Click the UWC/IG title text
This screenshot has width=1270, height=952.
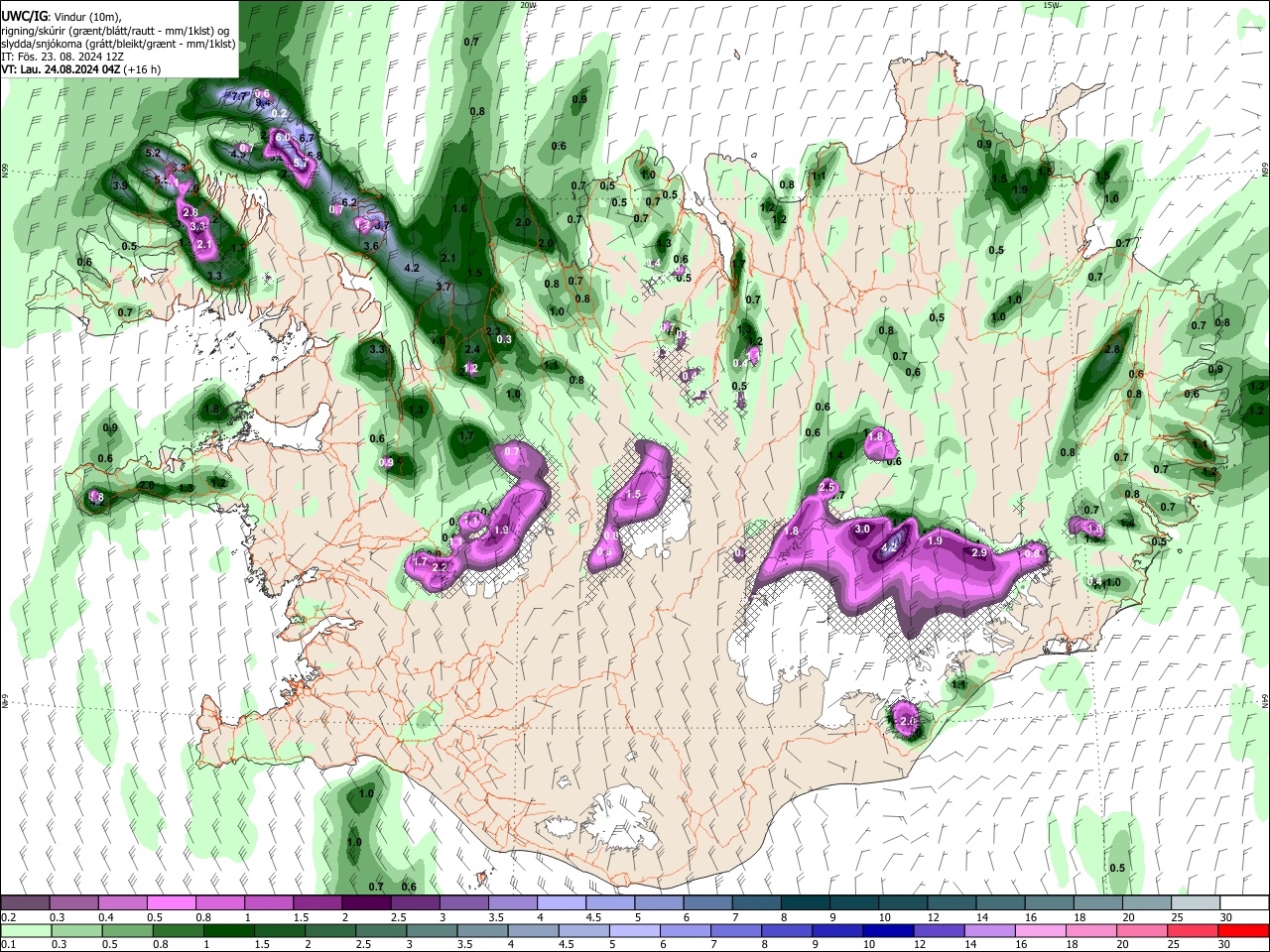click(x=24, y=16)
